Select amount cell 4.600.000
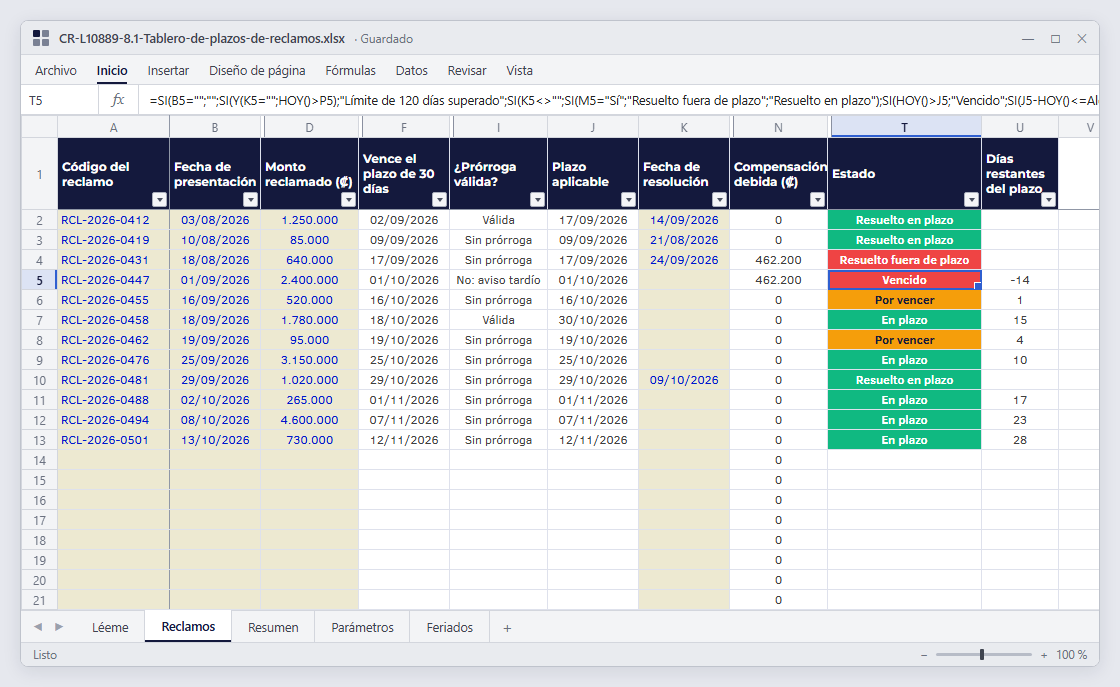 [309, 420]
